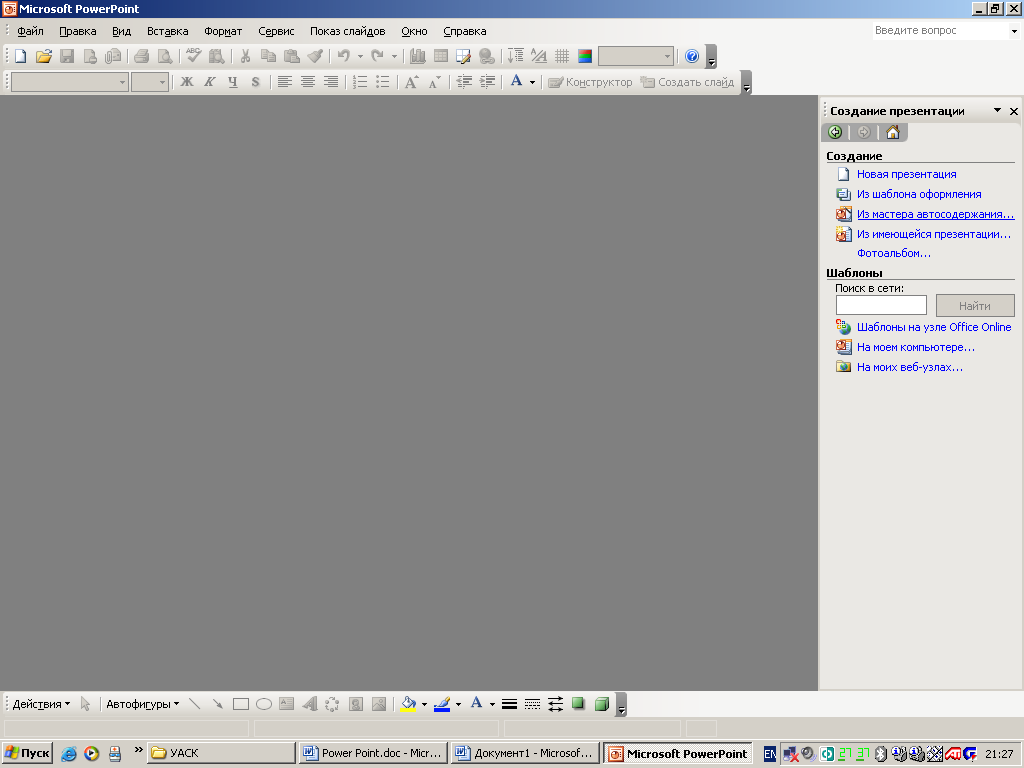The height and width of the screenshot is (768, 1024).
Task: Create a new presentation with the New icon
Action: [20, 56]
